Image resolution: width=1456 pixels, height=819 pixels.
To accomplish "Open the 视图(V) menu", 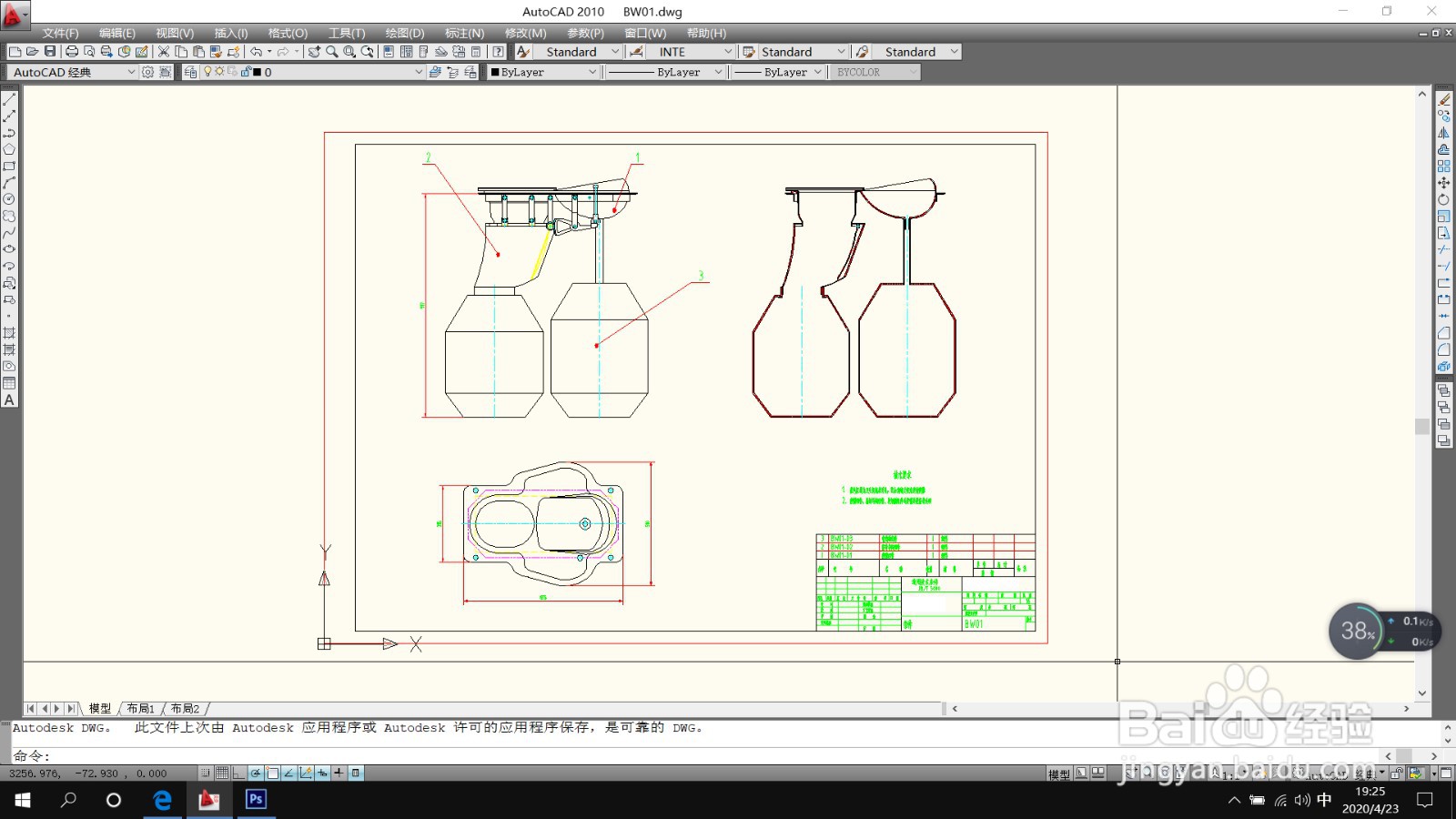I will 175,33.
